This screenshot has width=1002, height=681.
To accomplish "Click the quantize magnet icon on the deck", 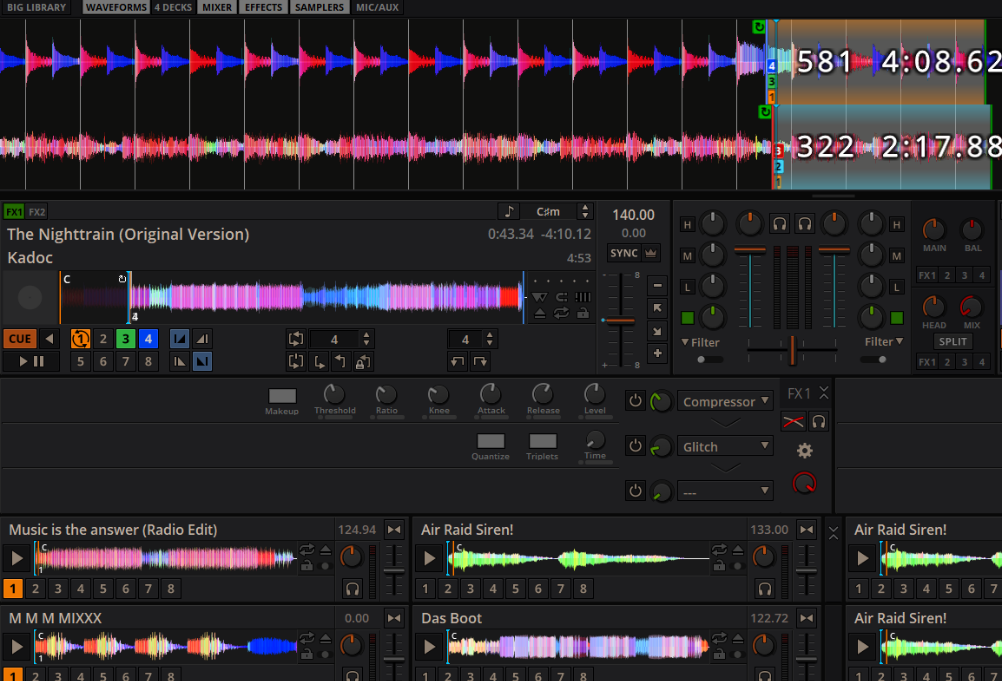I will [562, 297].
